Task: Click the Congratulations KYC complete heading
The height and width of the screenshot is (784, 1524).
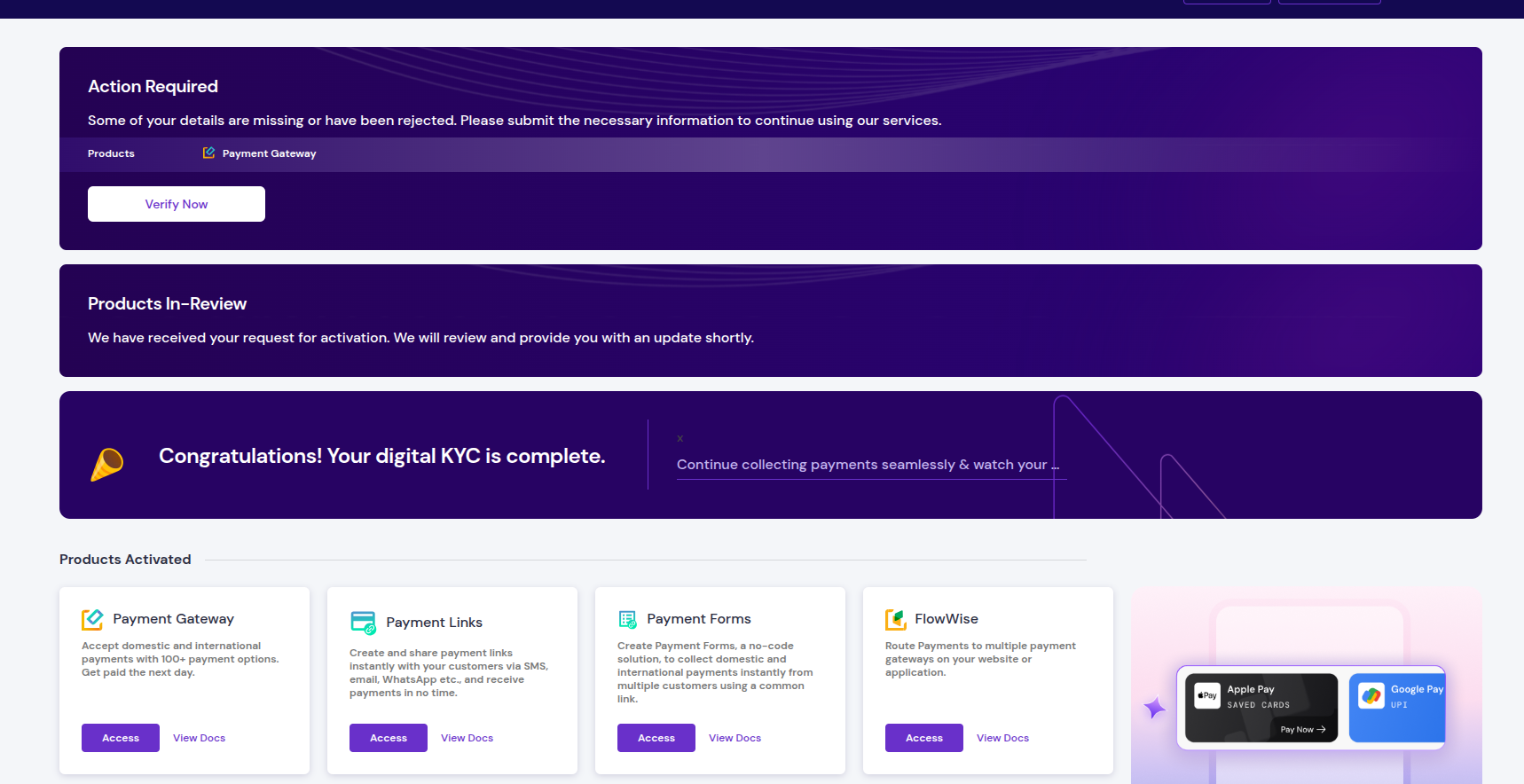Action: 381,456
